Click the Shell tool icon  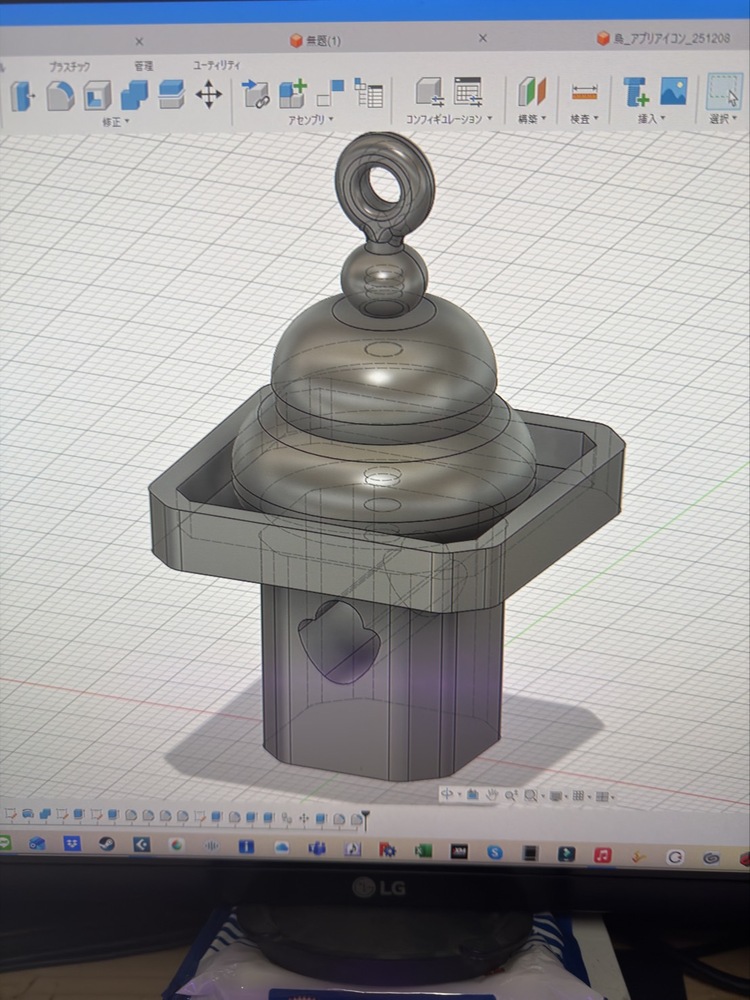tap(97, 95)
